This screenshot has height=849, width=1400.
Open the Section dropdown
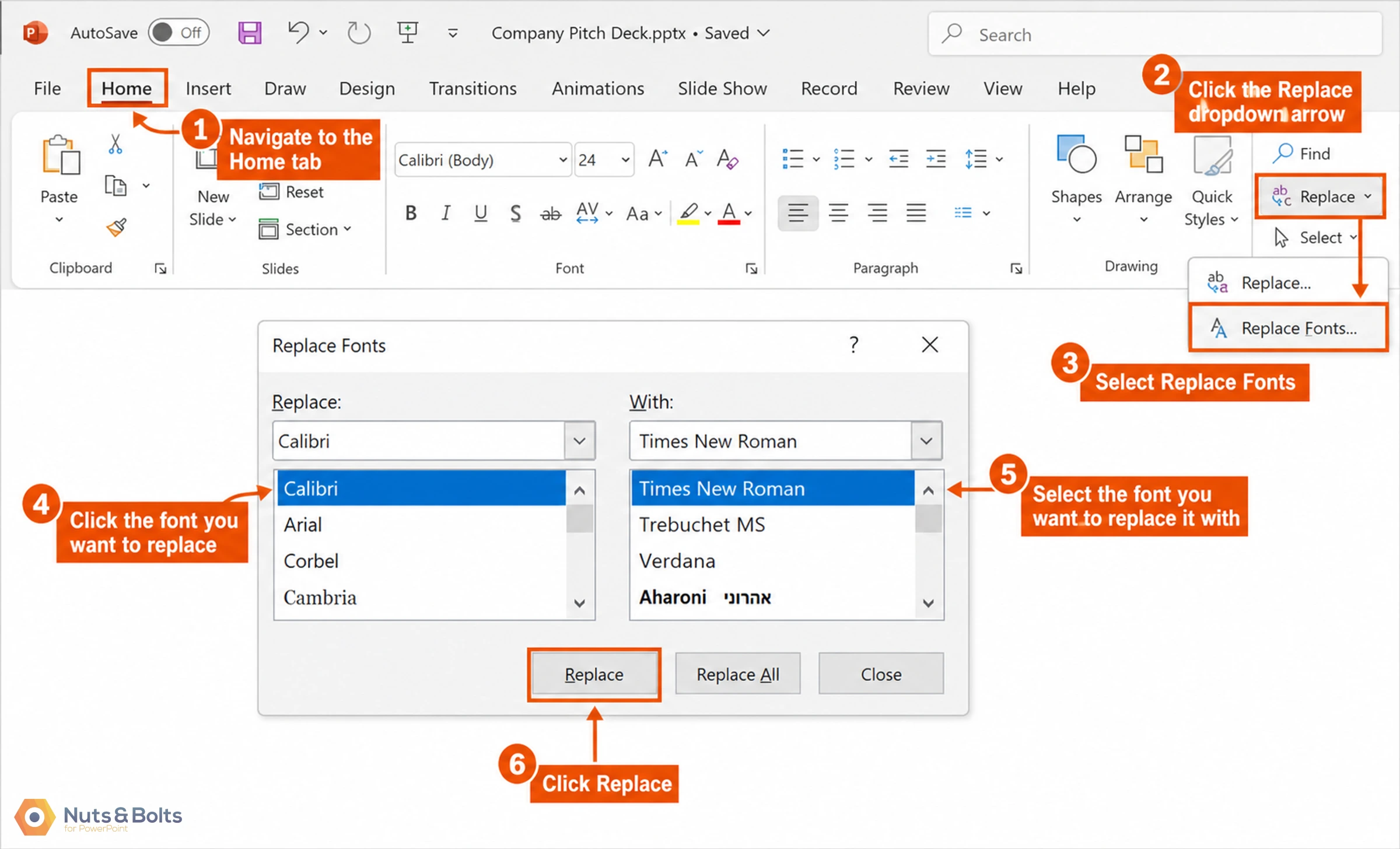(x=304, y=229)
